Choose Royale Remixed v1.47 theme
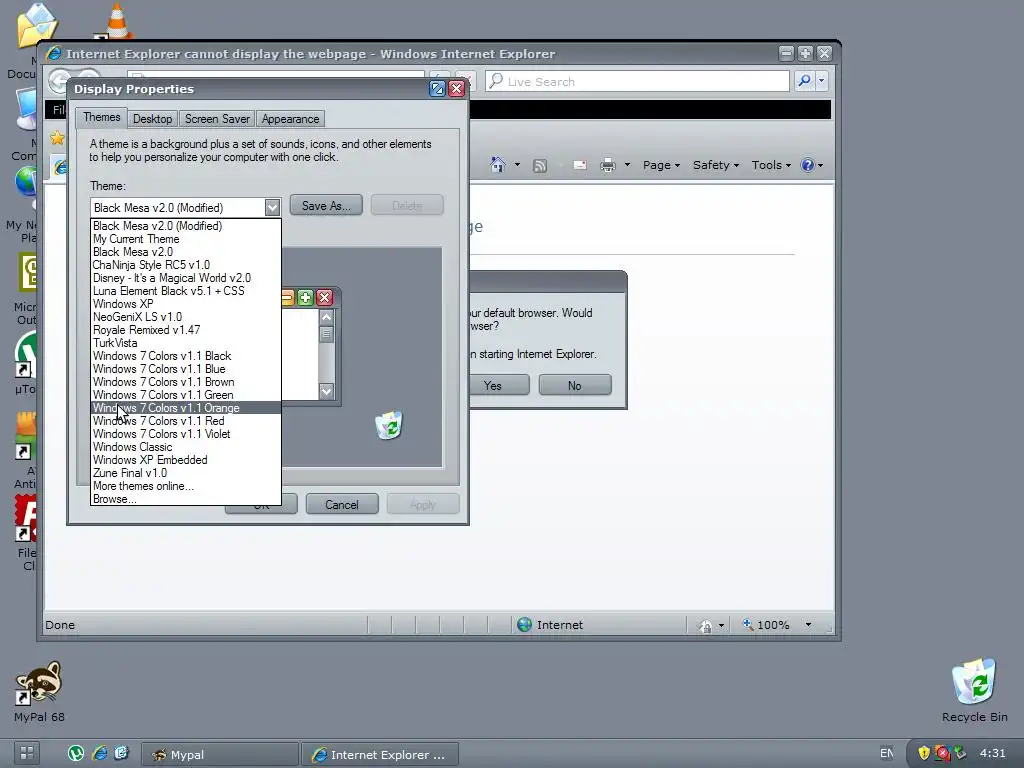 coord(185,330)
